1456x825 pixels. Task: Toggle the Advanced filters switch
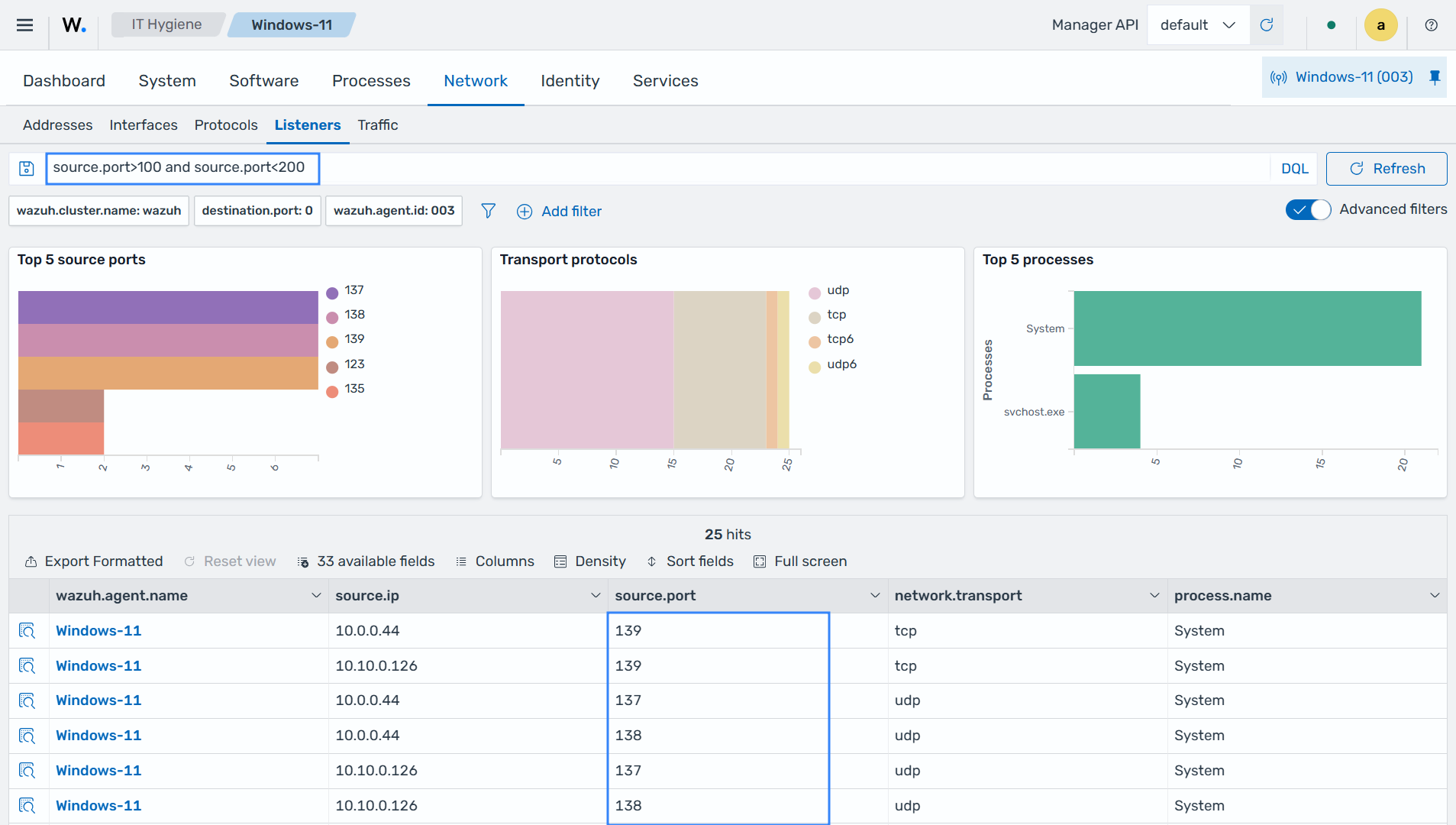point(1308,209)
